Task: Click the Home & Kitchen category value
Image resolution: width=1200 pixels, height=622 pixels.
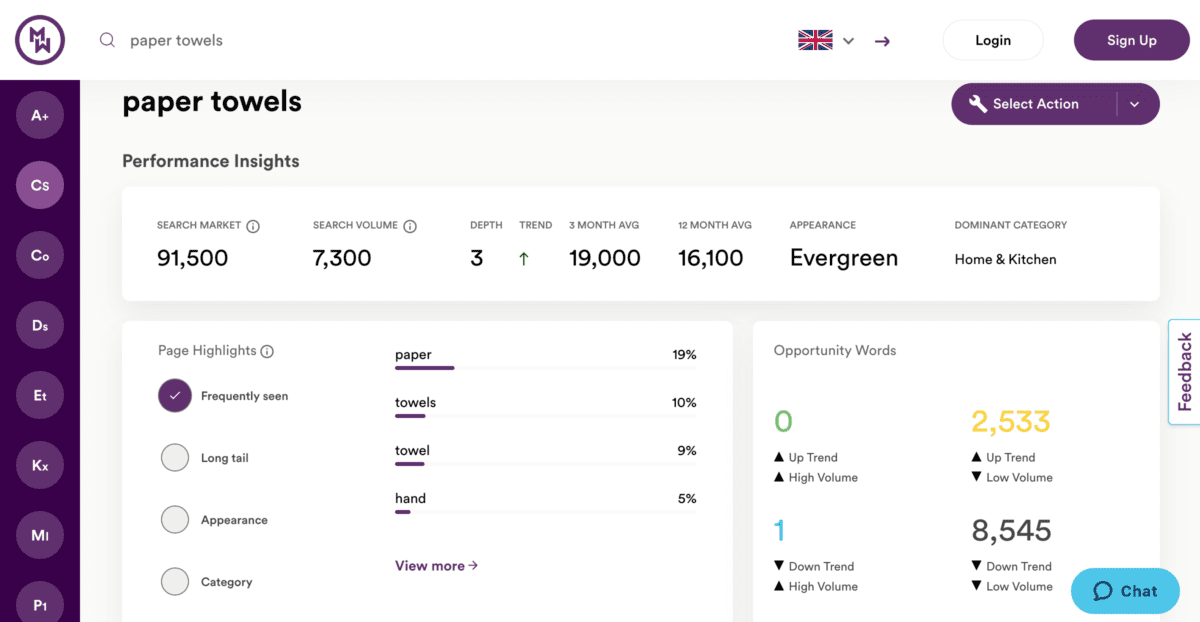Action: (x=1005, y=259)
